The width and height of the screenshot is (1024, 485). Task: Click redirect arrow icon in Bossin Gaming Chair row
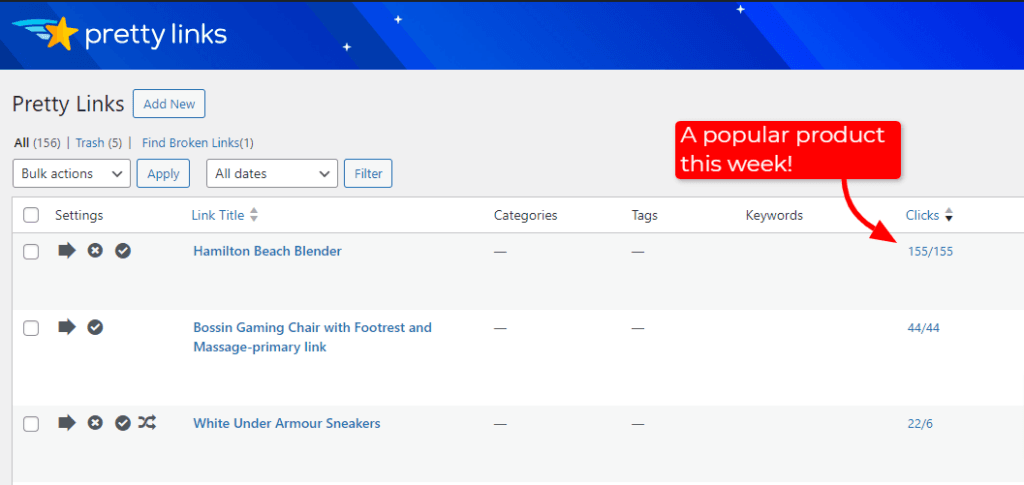[x=67, y=327]
